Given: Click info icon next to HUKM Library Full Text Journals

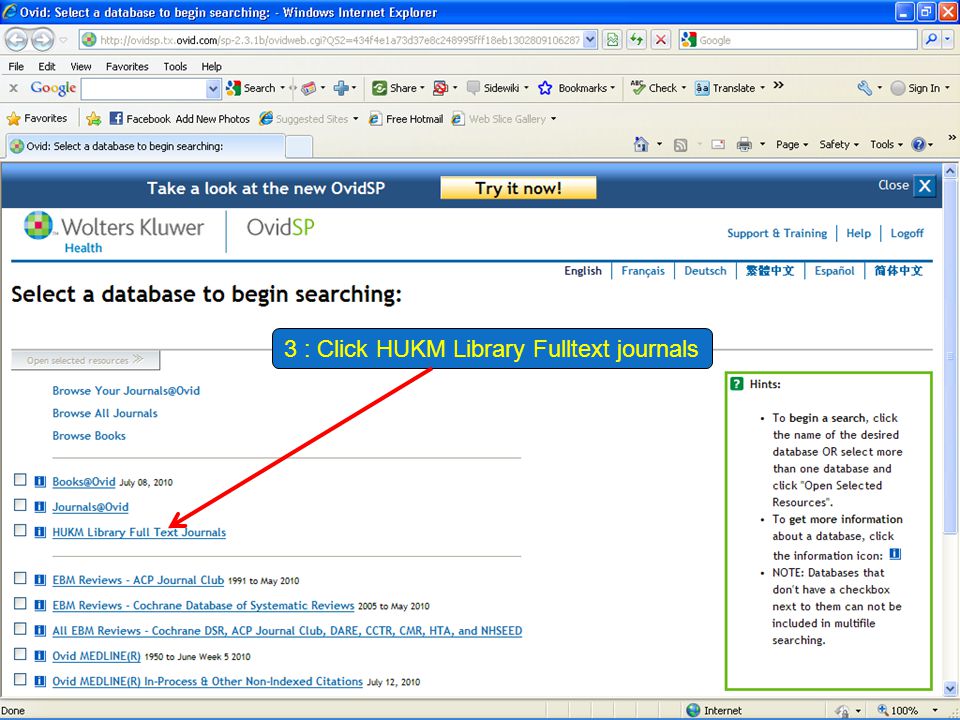Looking at the screenshot, I should (x=40, y=532).
